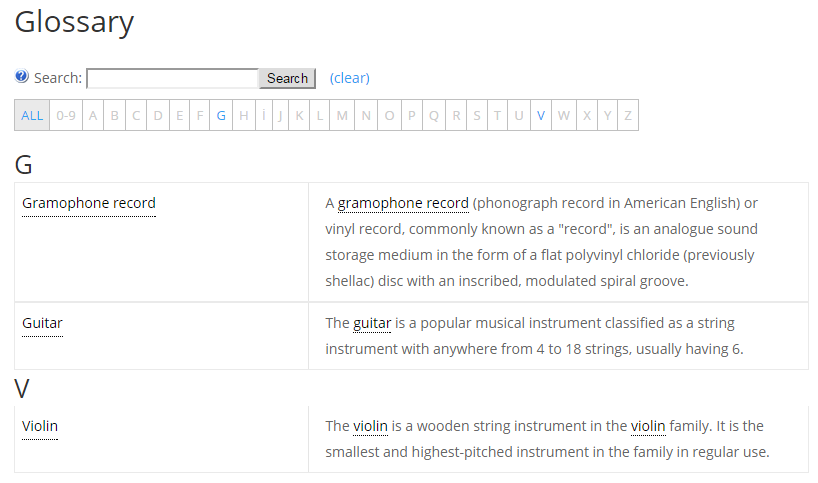Image resolution: width=818 pixels, height=483 pixels.
Task: Open the Guitar glossary term
Action: [42, 323]
